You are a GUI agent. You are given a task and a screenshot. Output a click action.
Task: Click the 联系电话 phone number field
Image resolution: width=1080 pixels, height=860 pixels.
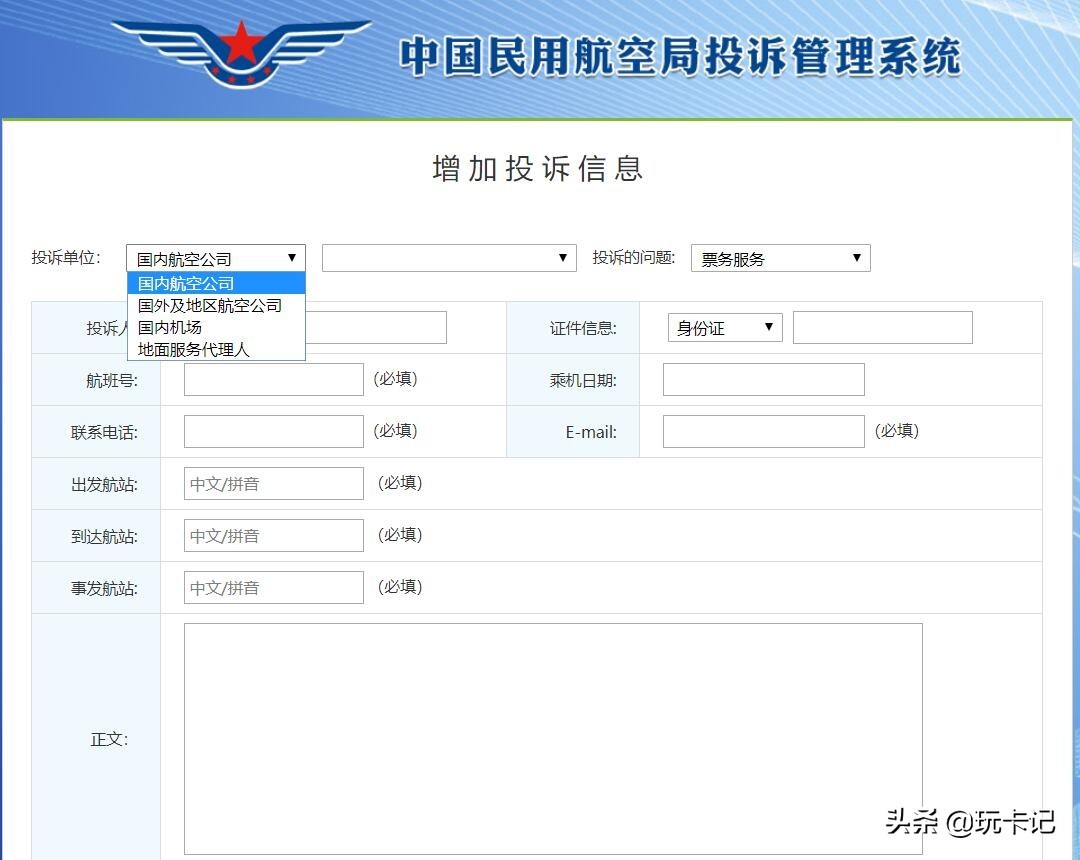point(273,431)
